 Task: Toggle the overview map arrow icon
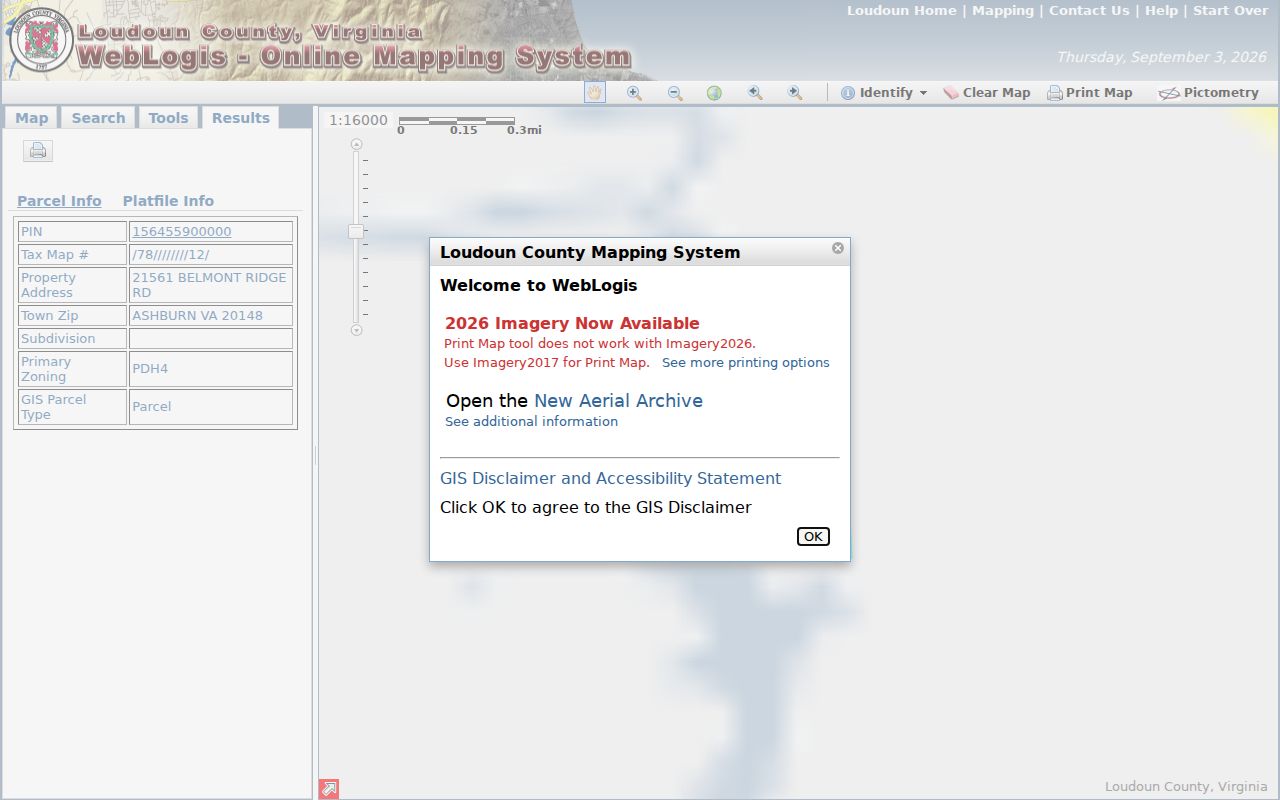(329, 789)
